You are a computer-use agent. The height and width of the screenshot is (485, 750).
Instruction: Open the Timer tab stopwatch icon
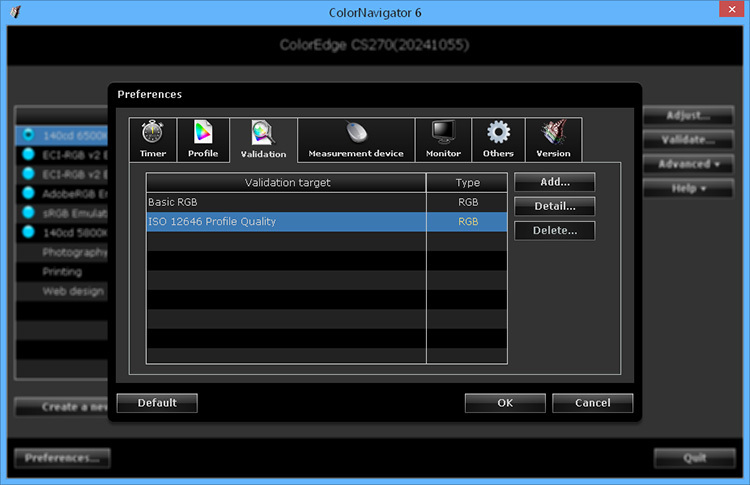(153, 132)
